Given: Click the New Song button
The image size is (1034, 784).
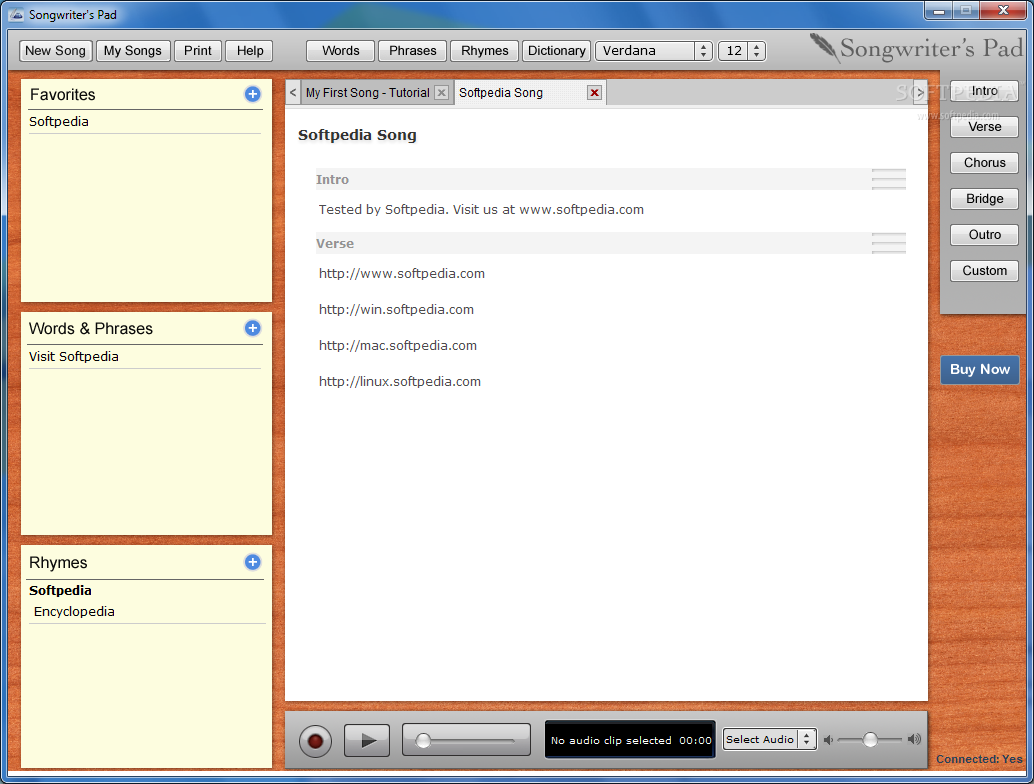Looking at the screenshot, I should click(55, 51).
